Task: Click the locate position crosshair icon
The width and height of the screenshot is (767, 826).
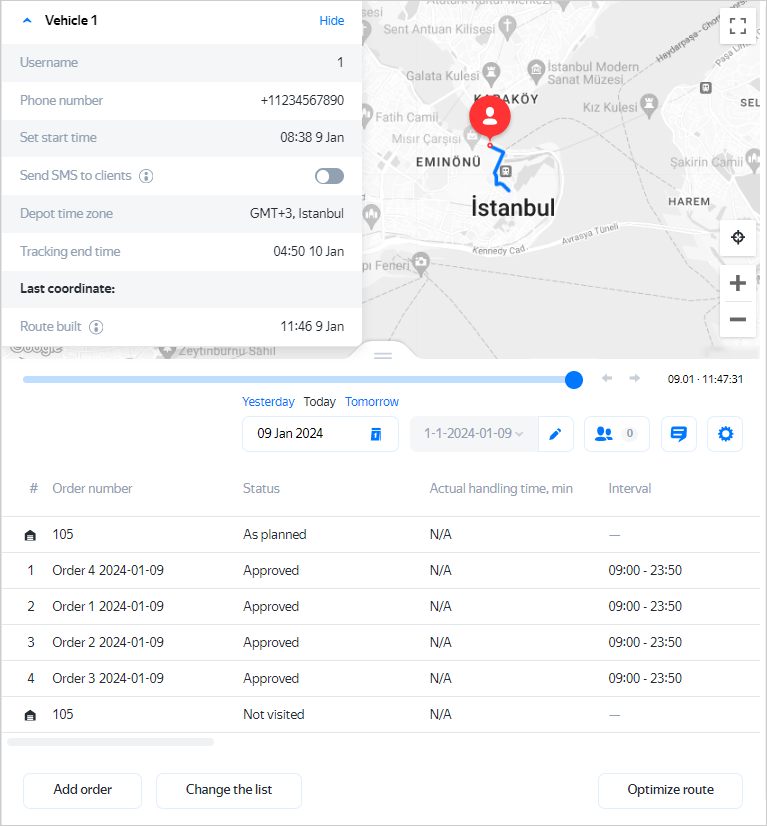Action: (x=737, y=237)
